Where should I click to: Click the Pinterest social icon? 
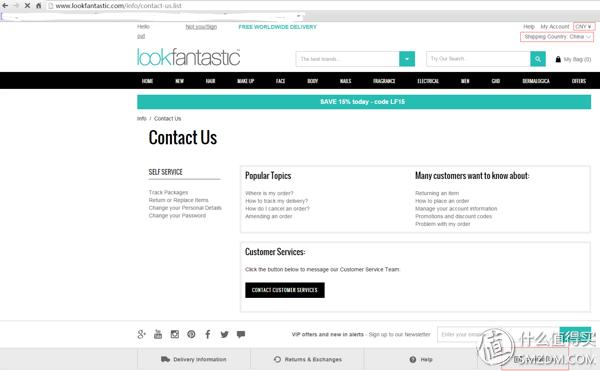[x=191, y=334]
